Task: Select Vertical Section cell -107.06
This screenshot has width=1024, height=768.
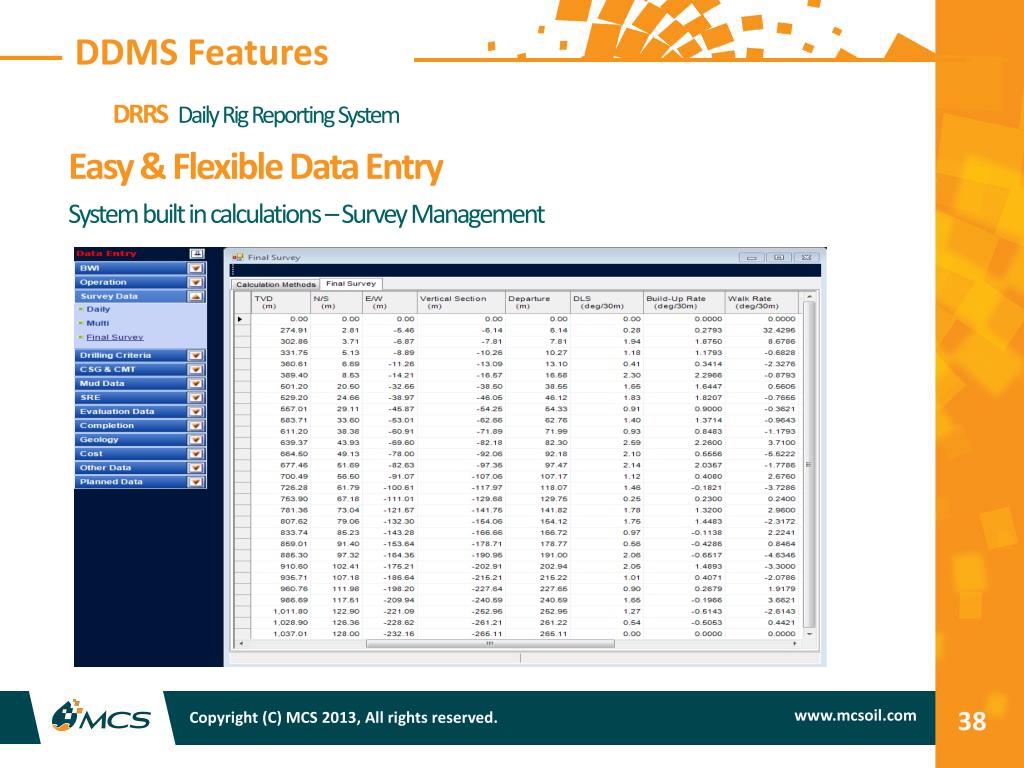Action: pos(461,477)
